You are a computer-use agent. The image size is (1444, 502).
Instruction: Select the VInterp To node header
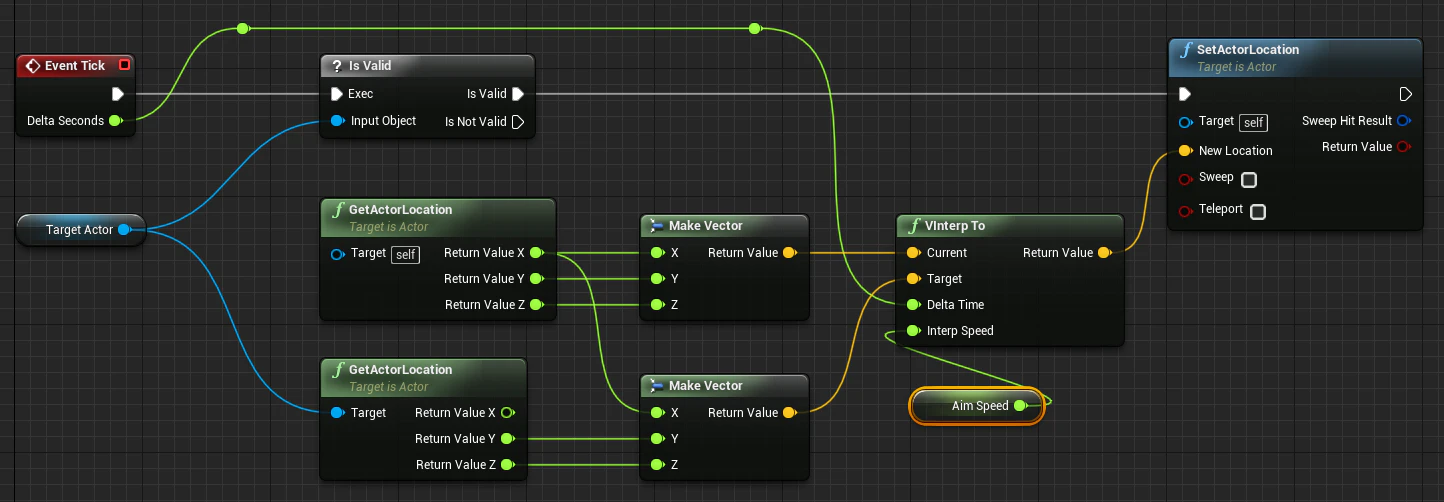click(x=1010, y=226)
